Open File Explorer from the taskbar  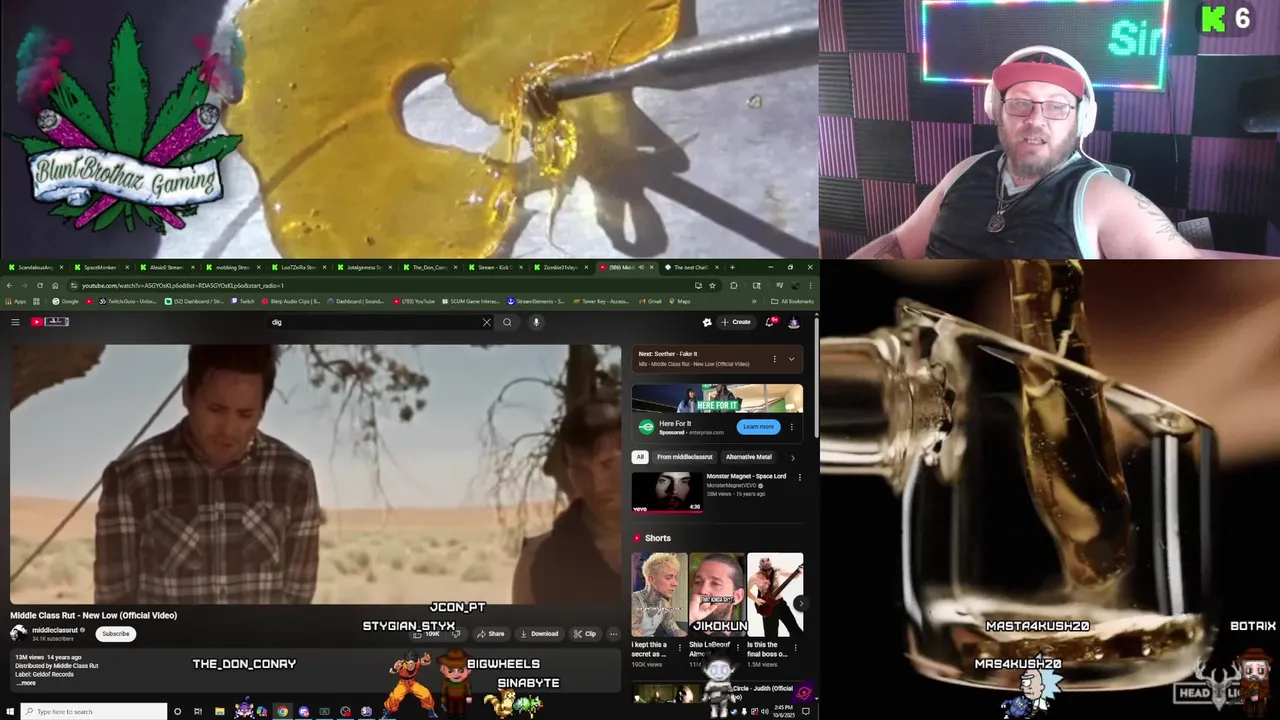219,712
